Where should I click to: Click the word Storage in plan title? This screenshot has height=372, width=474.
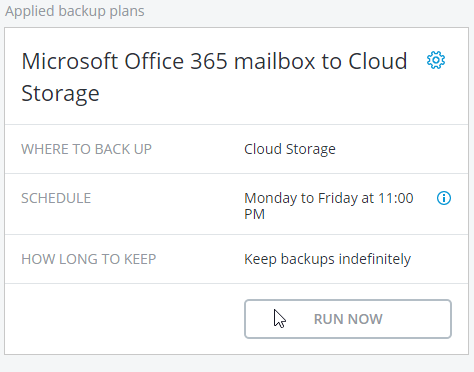coord(60,93)
